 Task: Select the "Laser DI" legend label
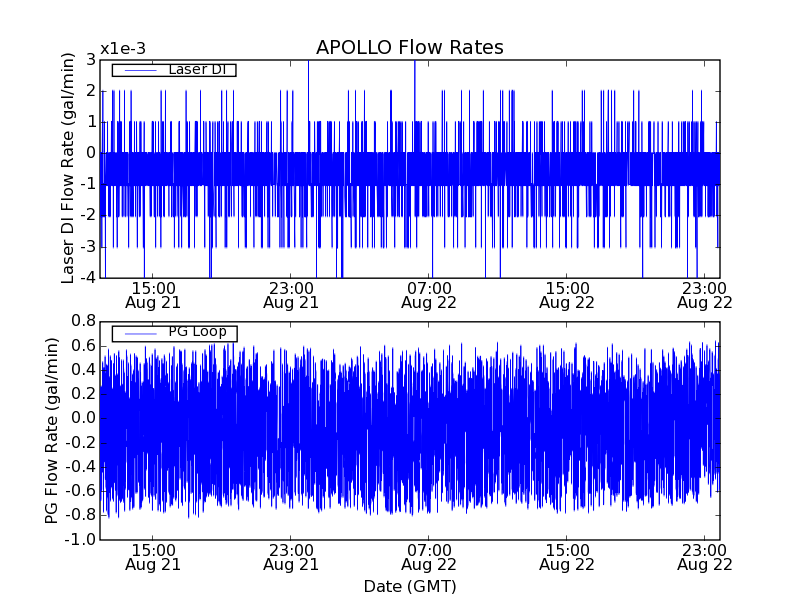pos(196,70)
